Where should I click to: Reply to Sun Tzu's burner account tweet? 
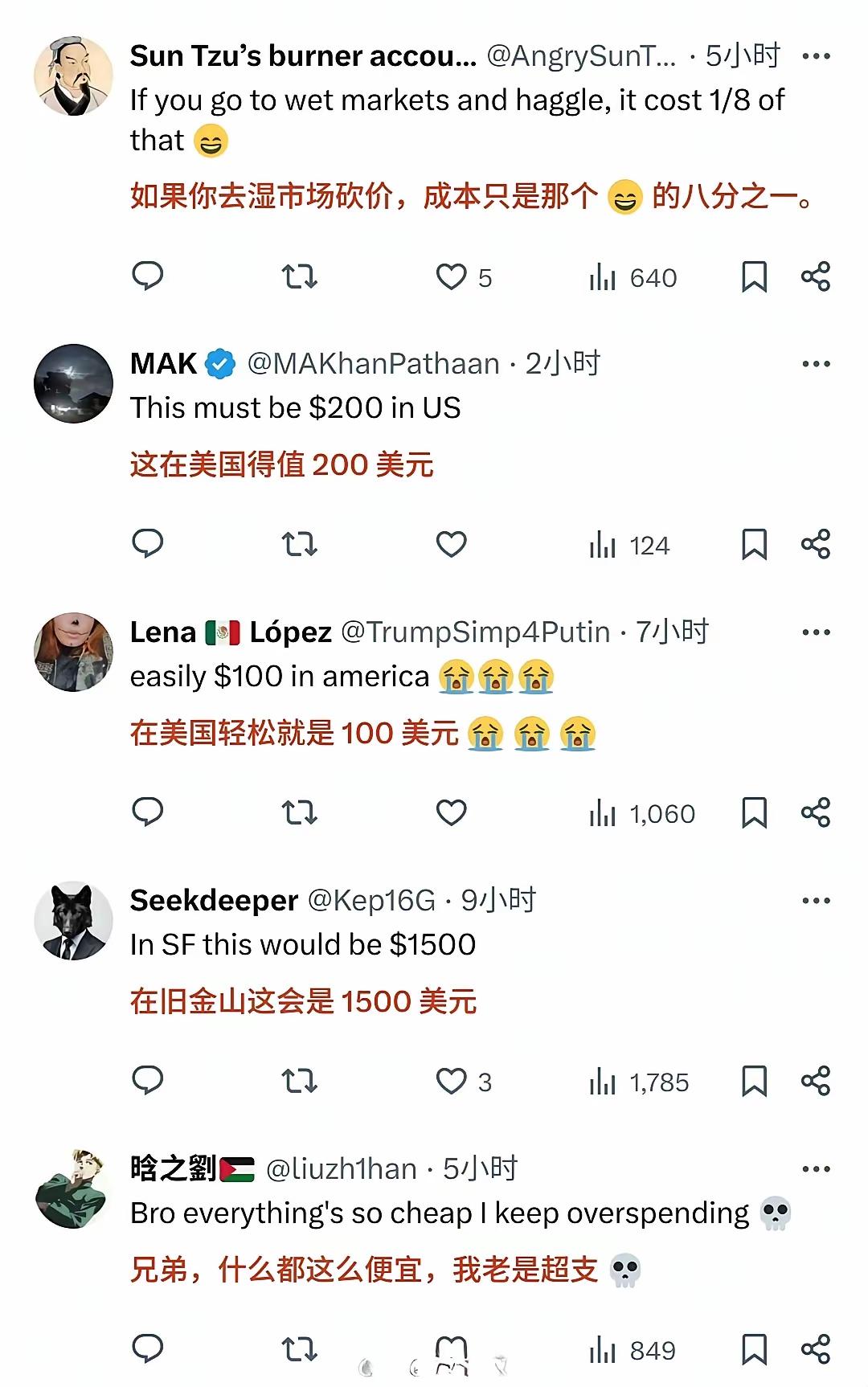148,276
